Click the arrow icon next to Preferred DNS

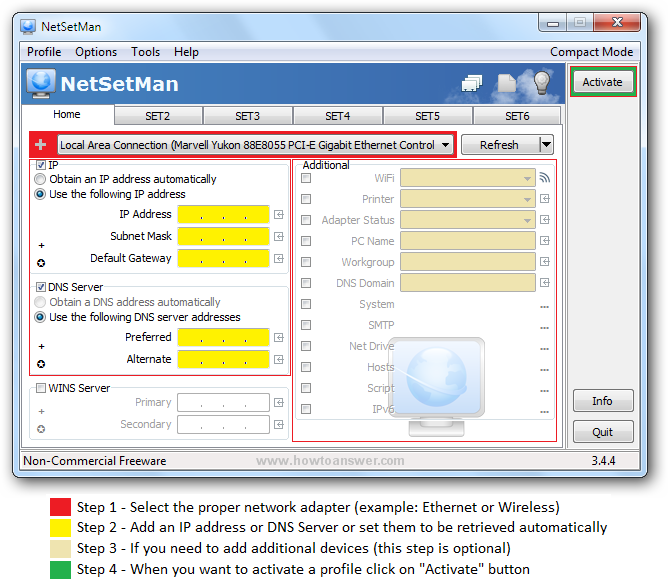(x=279, y=338)
